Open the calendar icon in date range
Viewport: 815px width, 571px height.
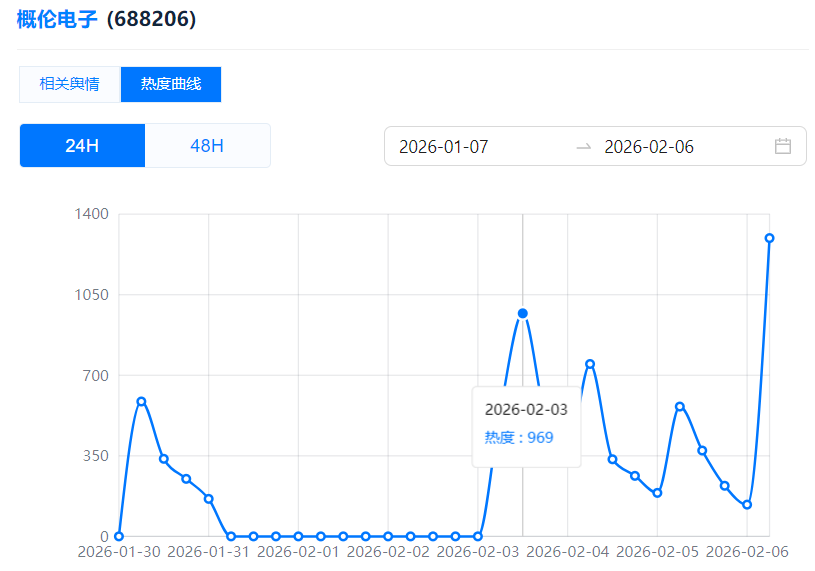pos(782,146)
